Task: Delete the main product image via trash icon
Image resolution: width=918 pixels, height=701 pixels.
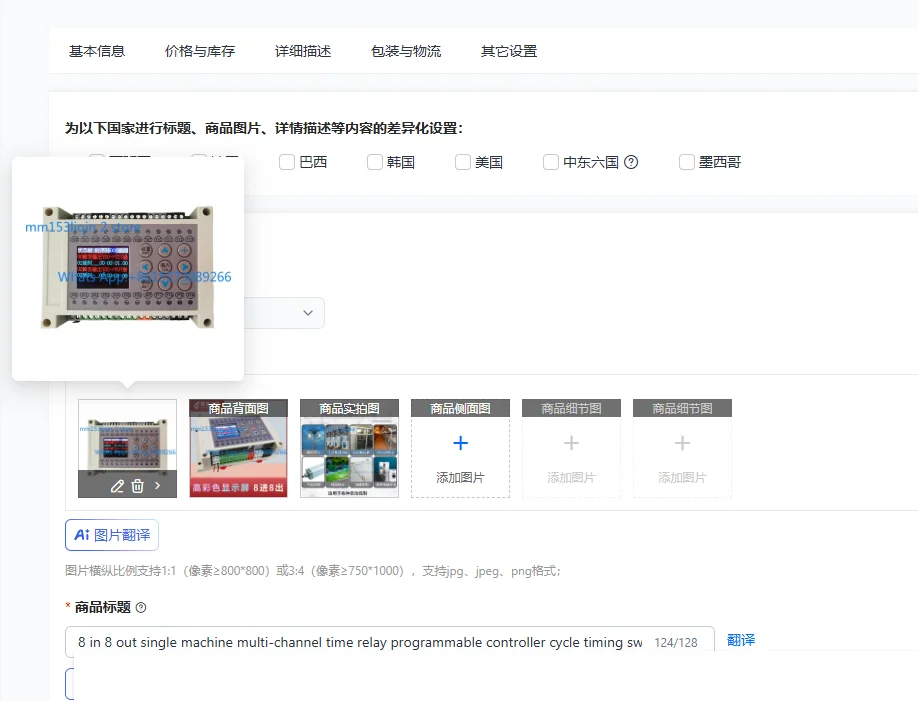Action: point(138,486)
